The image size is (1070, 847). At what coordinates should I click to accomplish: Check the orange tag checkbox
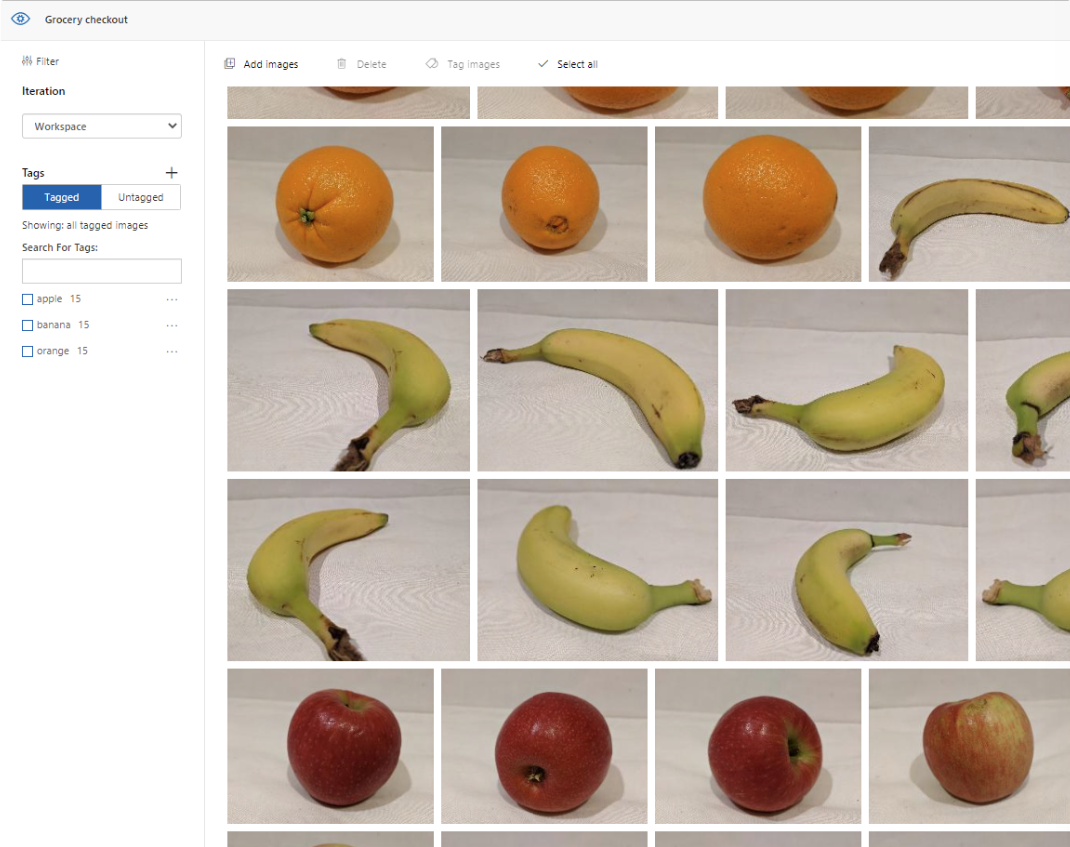click(x=27, y=351)
